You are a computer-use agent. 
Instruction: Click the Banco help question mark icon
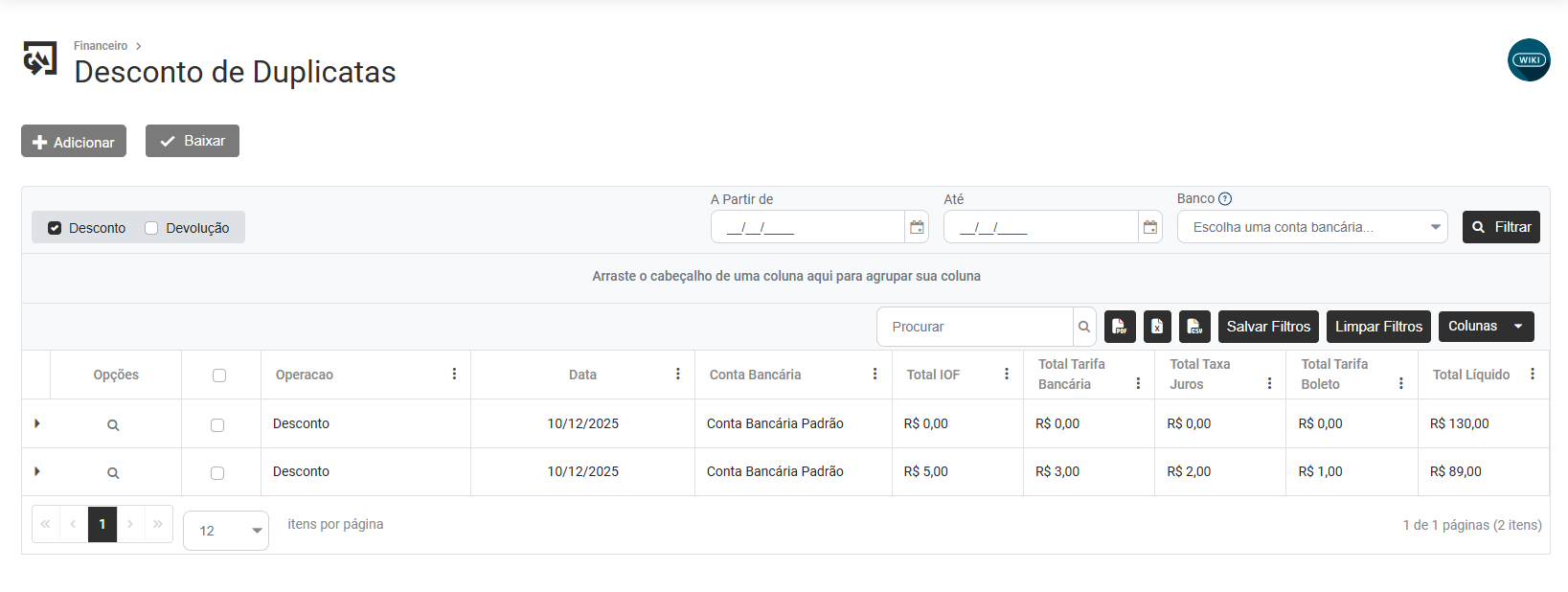click(x=1225, y=199)
